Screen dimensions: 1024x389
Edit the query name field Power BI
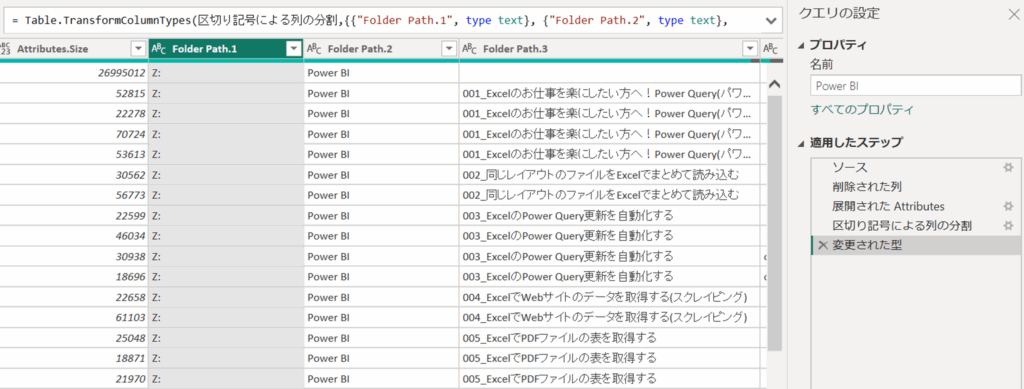click(x=916, y=86)
